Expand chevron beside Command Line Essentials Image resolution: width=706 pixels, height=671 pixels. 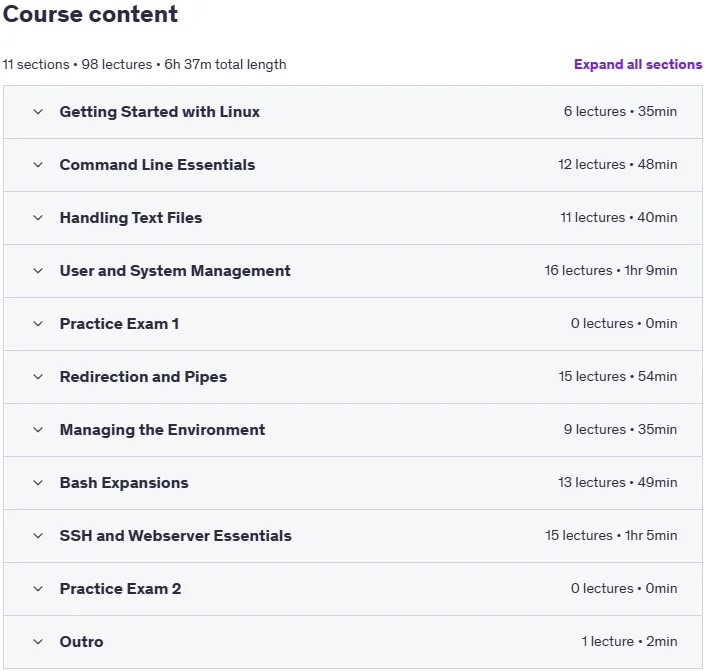click(x=38, y=165)
